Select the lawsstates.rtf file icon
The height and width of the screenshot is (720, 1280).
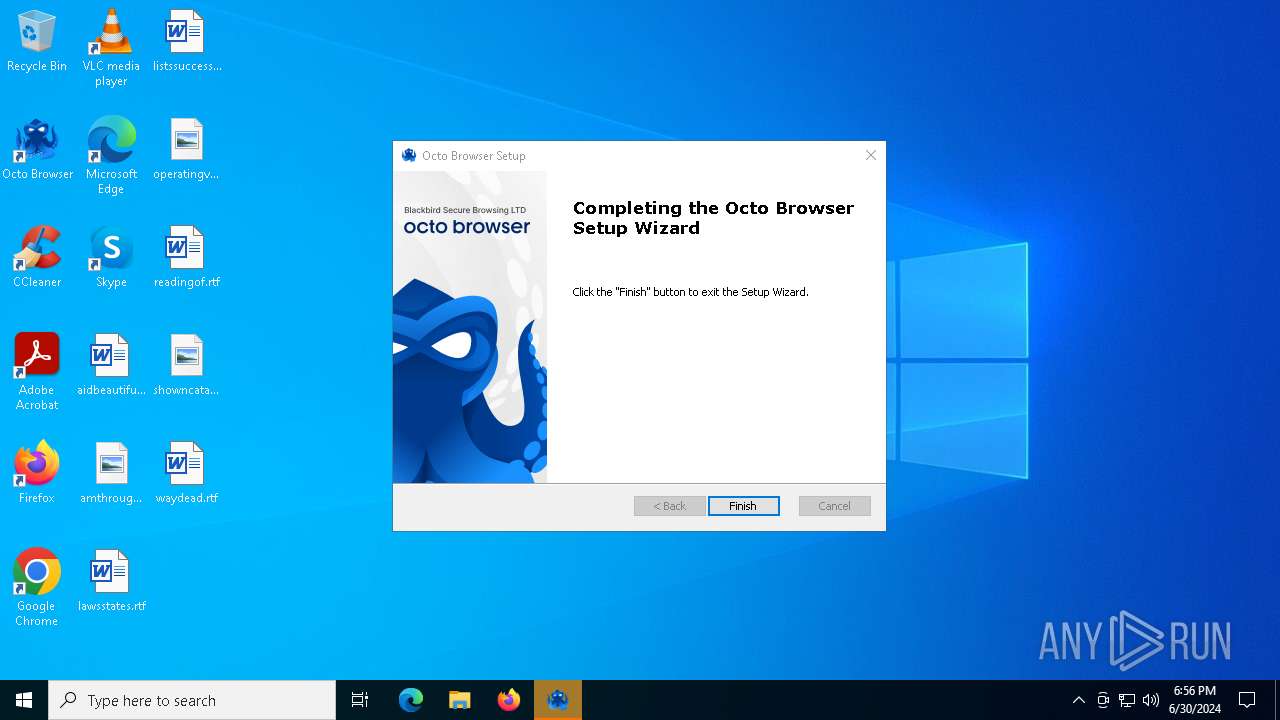111,582
